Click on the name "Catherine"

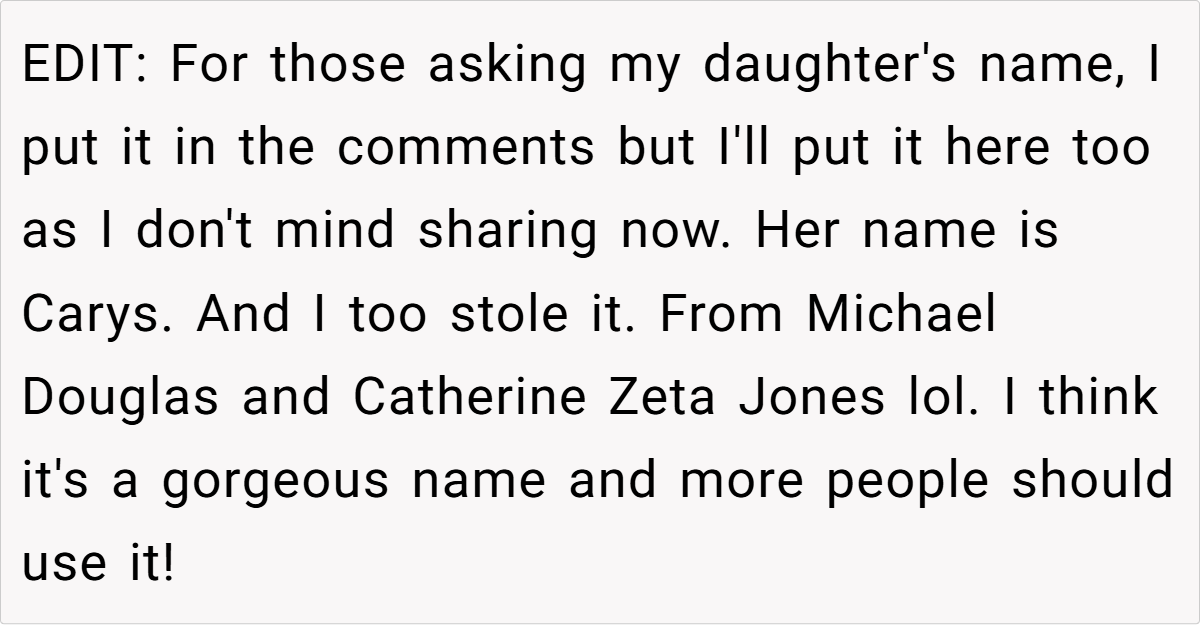(469, 399)
